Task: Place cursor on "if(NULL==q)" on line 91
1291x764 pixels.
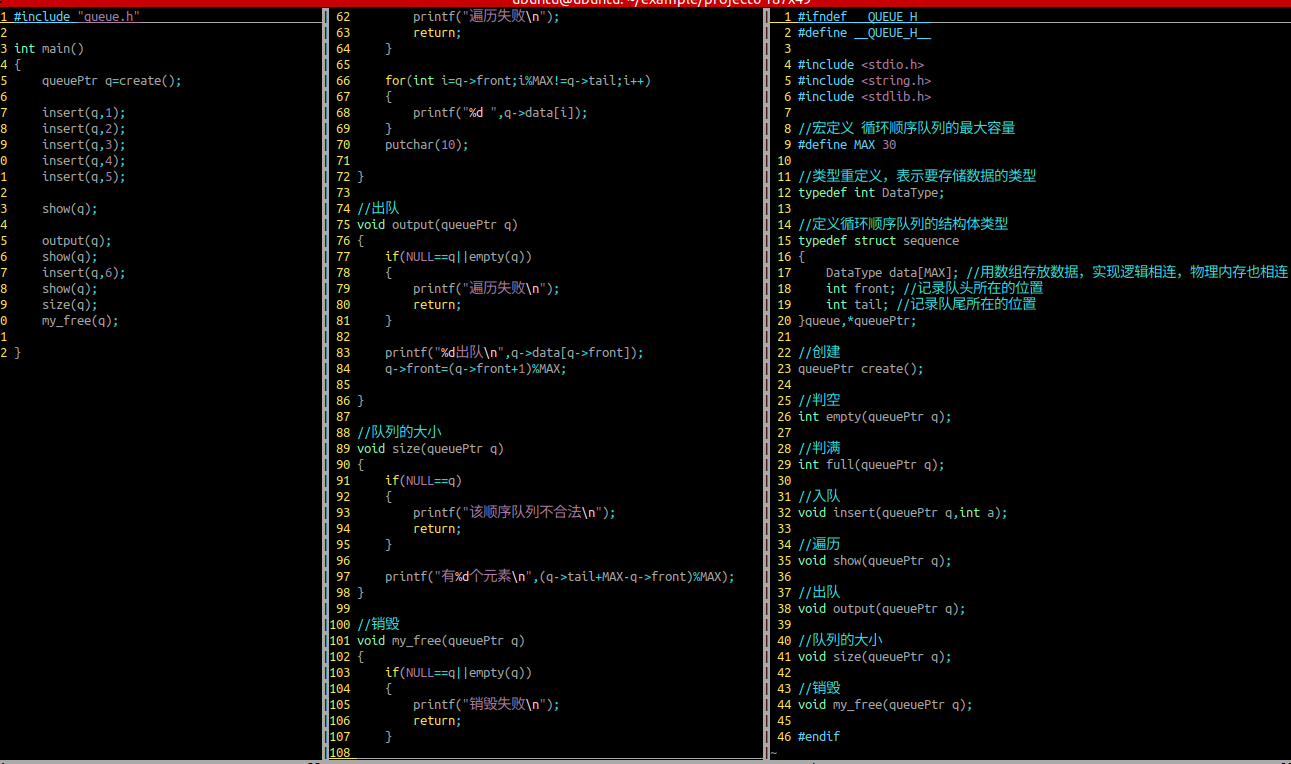Action: pyautogui.click(x=423, y=481)
